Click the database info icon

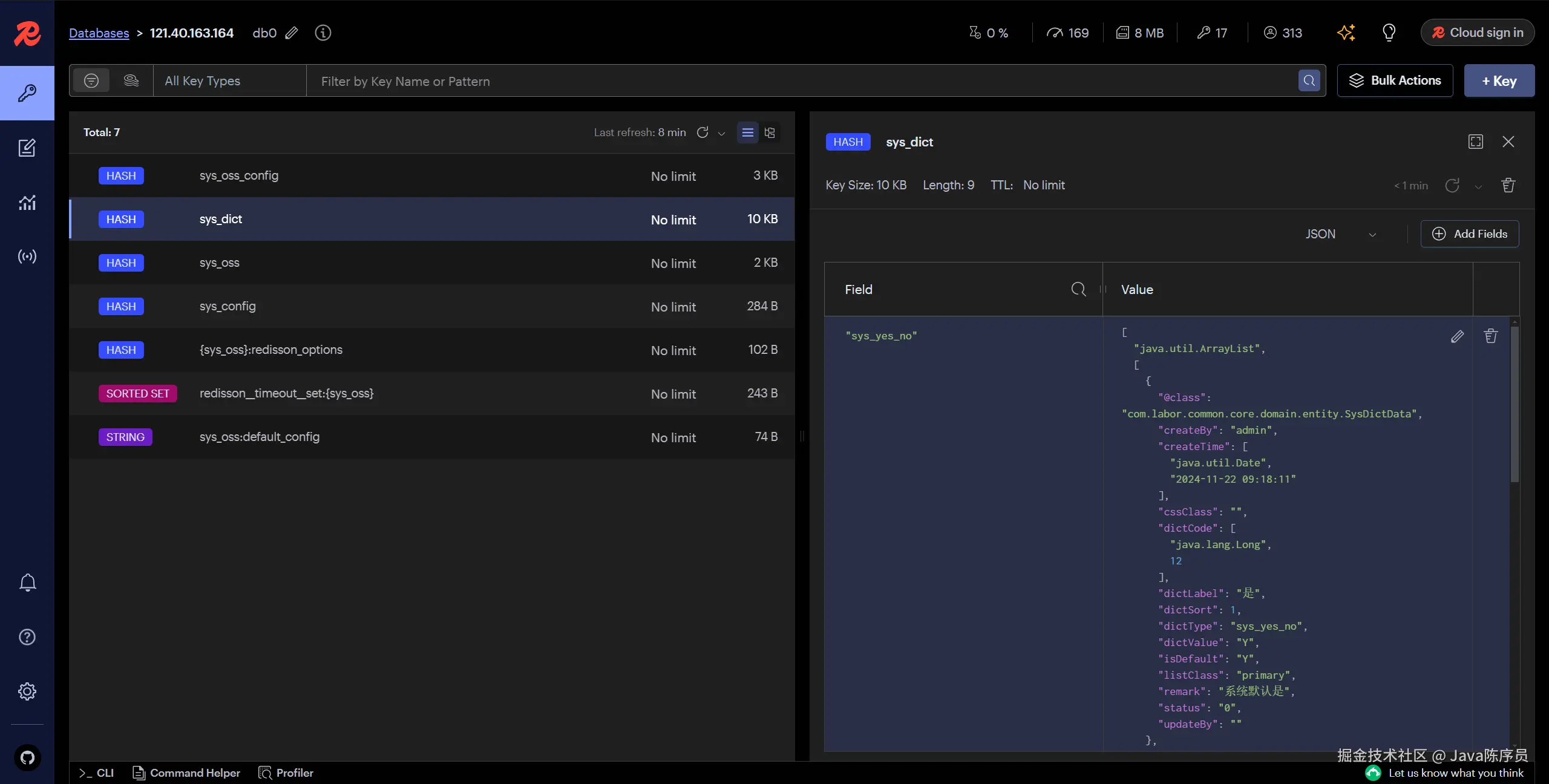pyautogui.click(x=323, y=33)
